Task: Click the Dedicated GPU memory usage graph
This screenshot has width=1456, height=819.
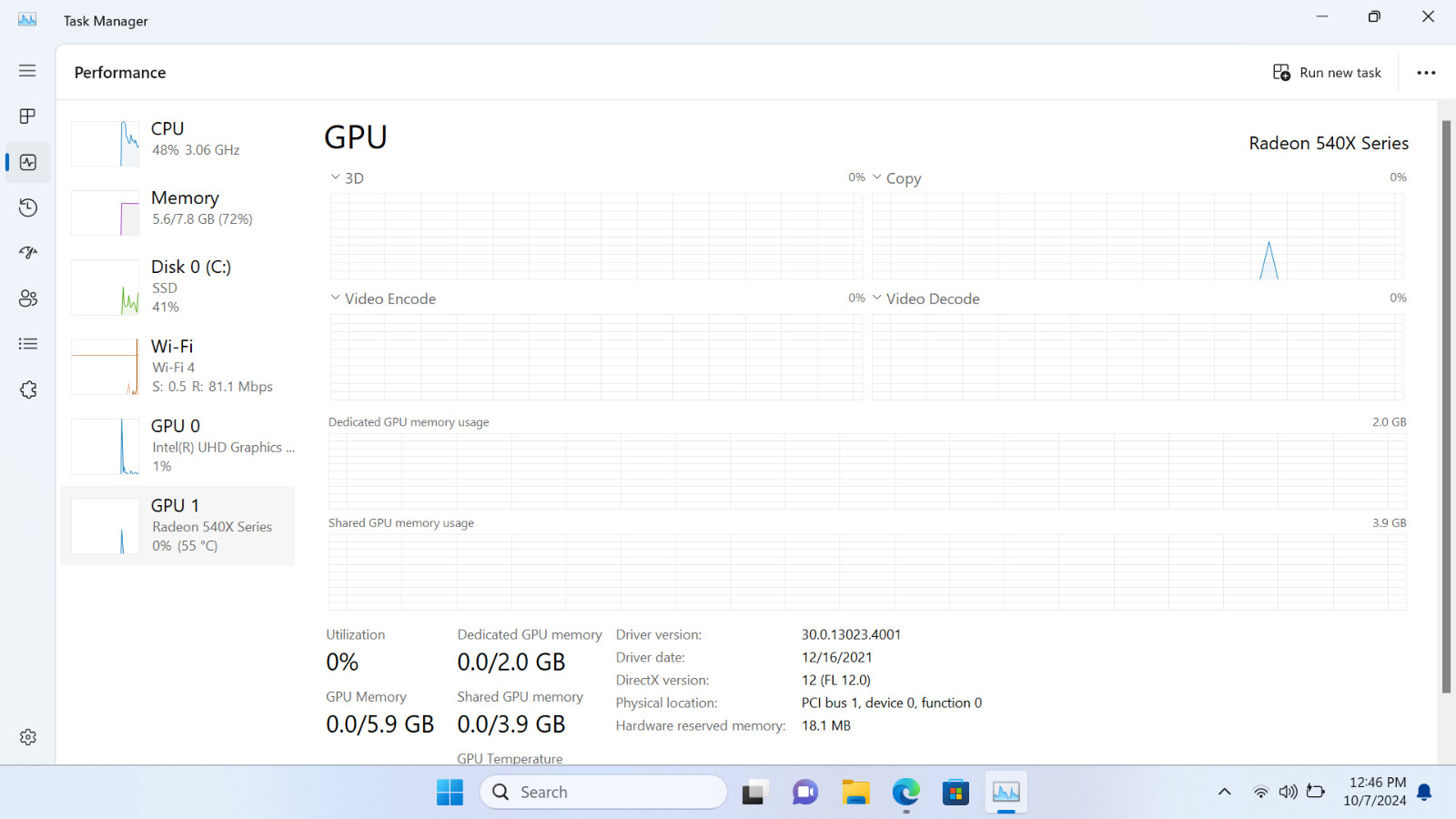Action: tap(867, 470)
